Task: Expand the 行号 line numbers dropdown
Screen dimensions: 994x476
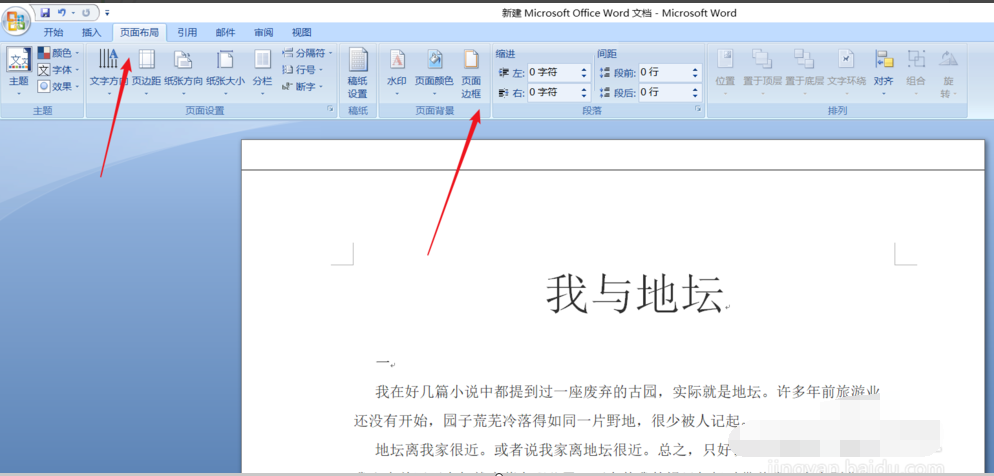Action: pyautogui.click(x=303, y=70)
